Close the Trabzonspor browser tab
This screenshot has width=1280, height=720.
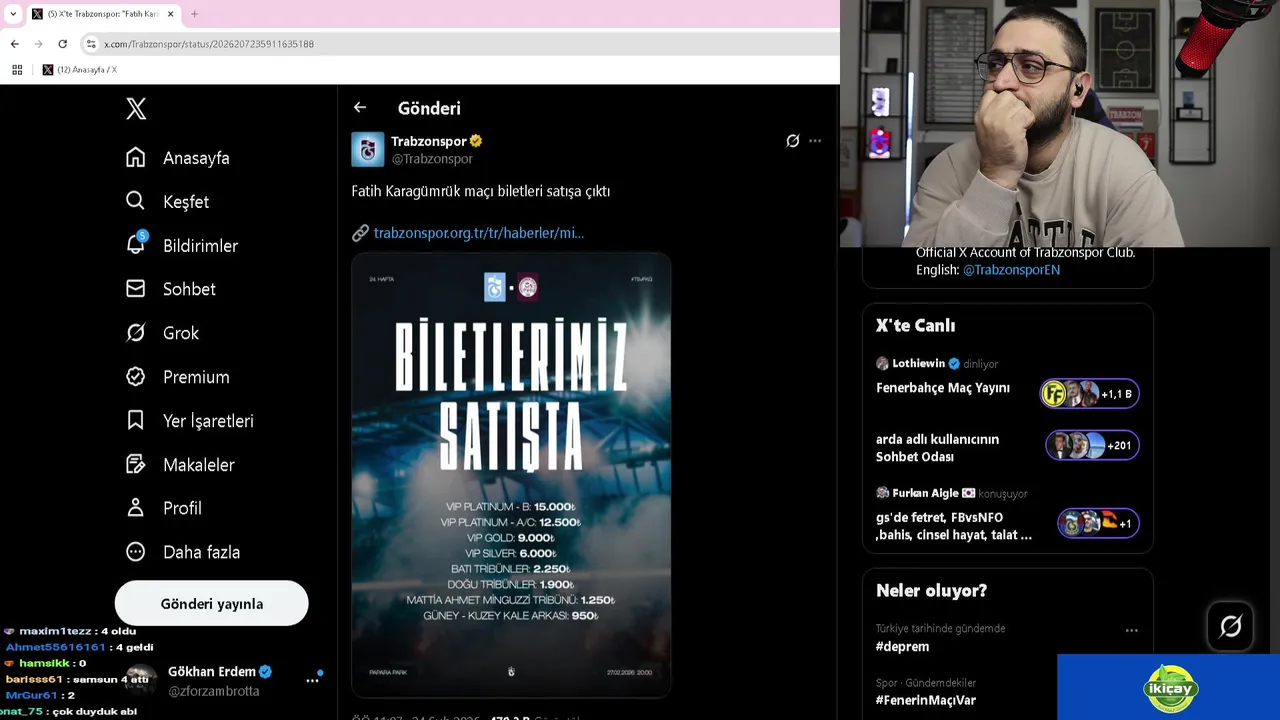pos(171,14)
